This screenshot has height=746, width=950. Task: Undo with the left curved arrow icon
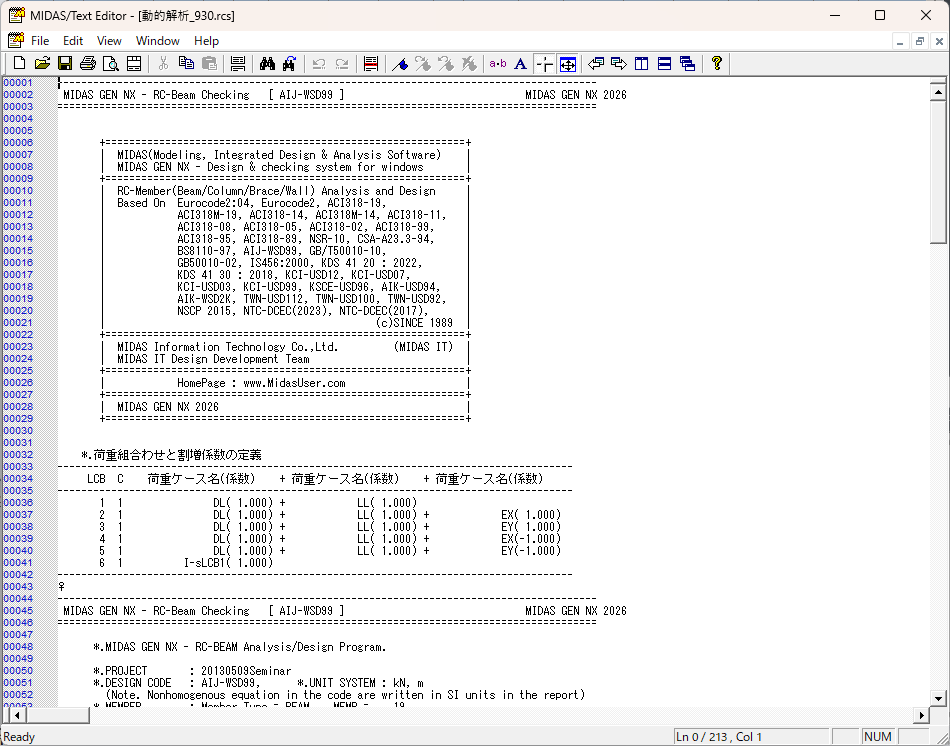coord(319,64)
